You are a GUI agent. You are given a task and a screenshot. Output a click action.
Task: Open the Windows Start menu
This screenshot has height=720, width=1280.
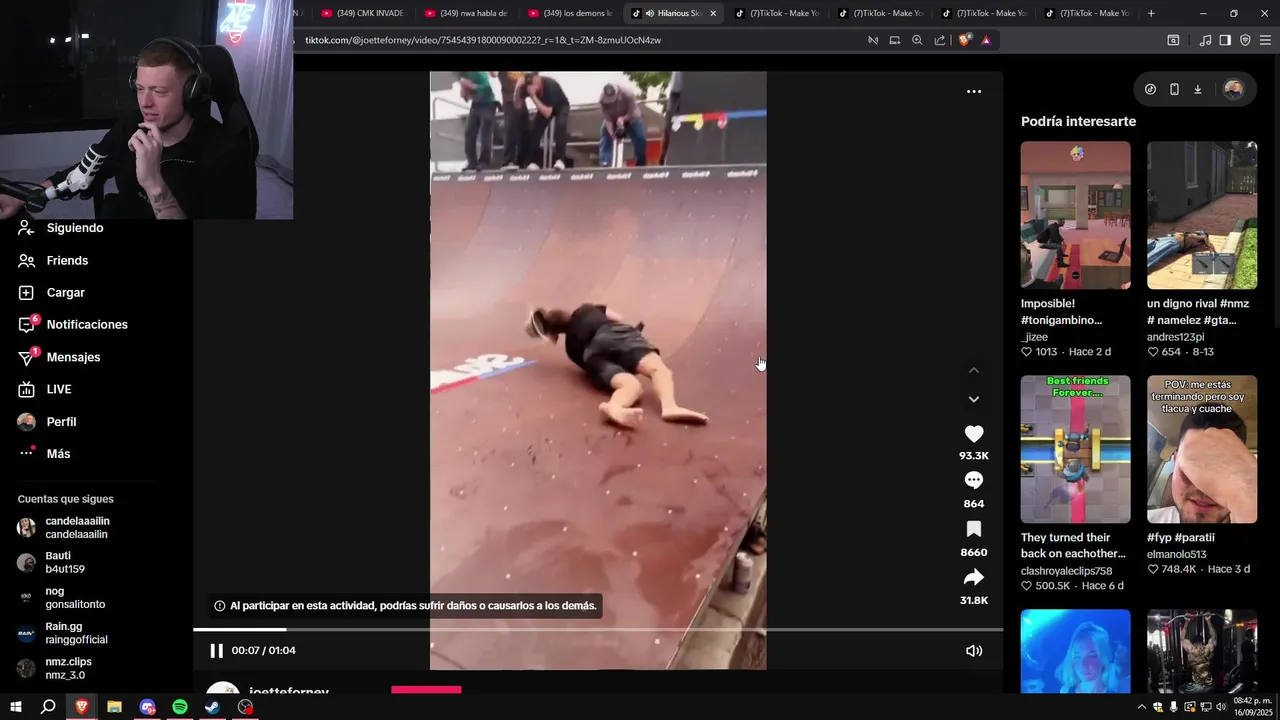coord(15,707)
